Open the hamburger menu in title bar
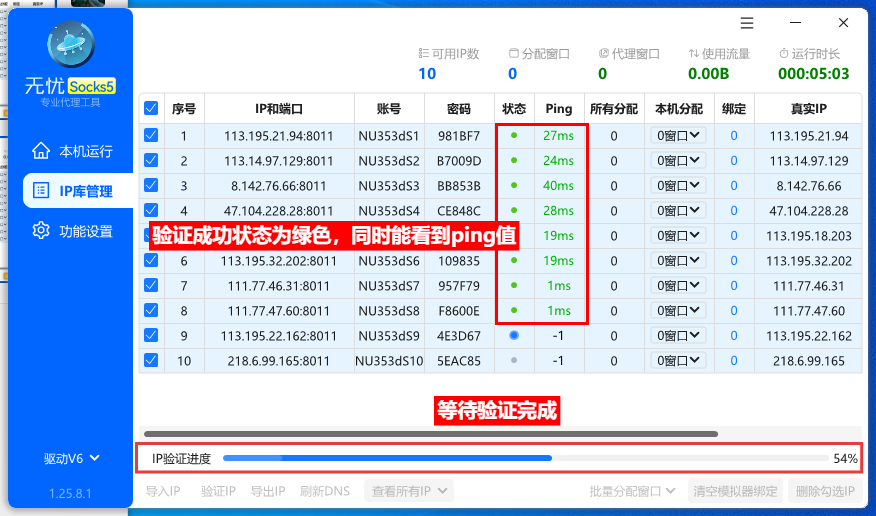Image resolution: width=876 pixels, height=516 pixels. (x=747, y=23)
